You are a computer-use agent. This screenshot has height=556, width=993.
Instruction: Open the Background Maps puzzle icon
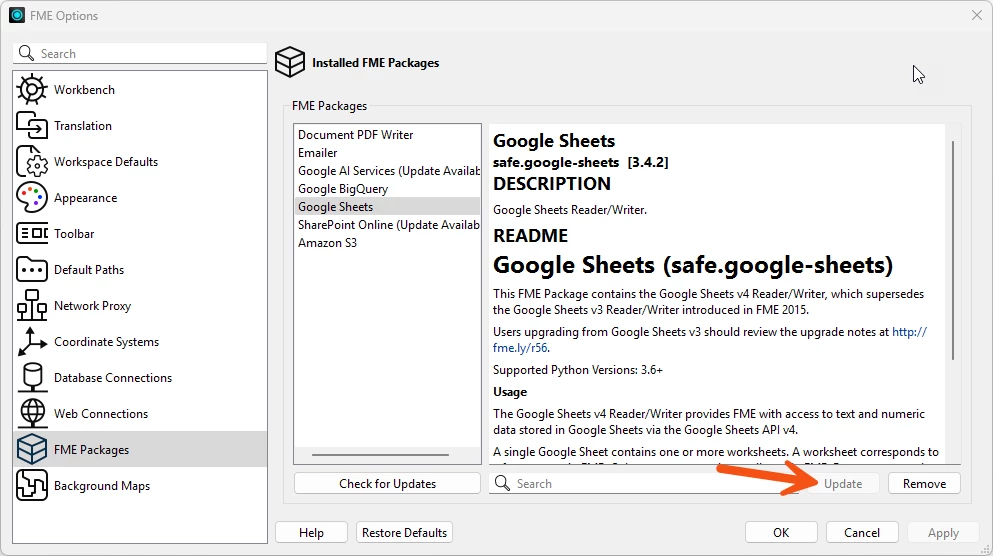click(32, 486)
